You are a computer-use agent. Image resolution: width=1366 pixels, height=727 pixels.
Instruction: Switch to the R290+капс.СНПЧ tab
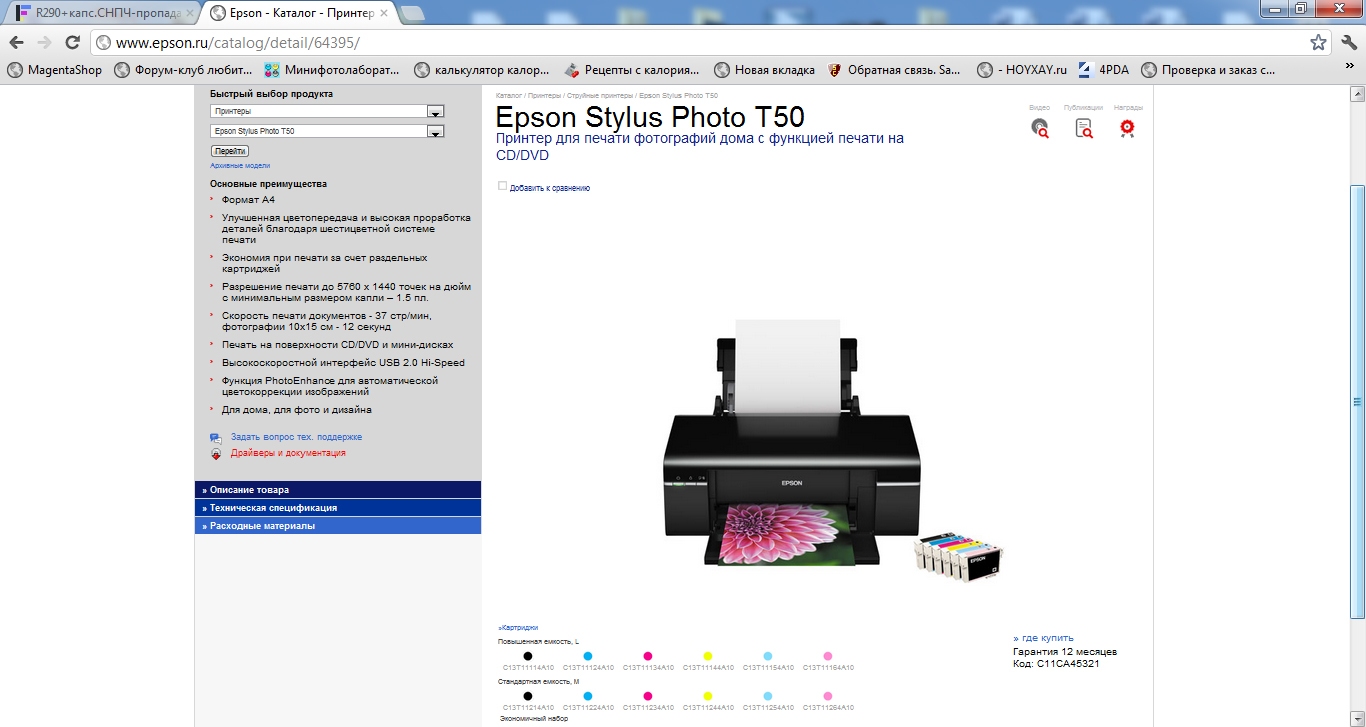101,13
